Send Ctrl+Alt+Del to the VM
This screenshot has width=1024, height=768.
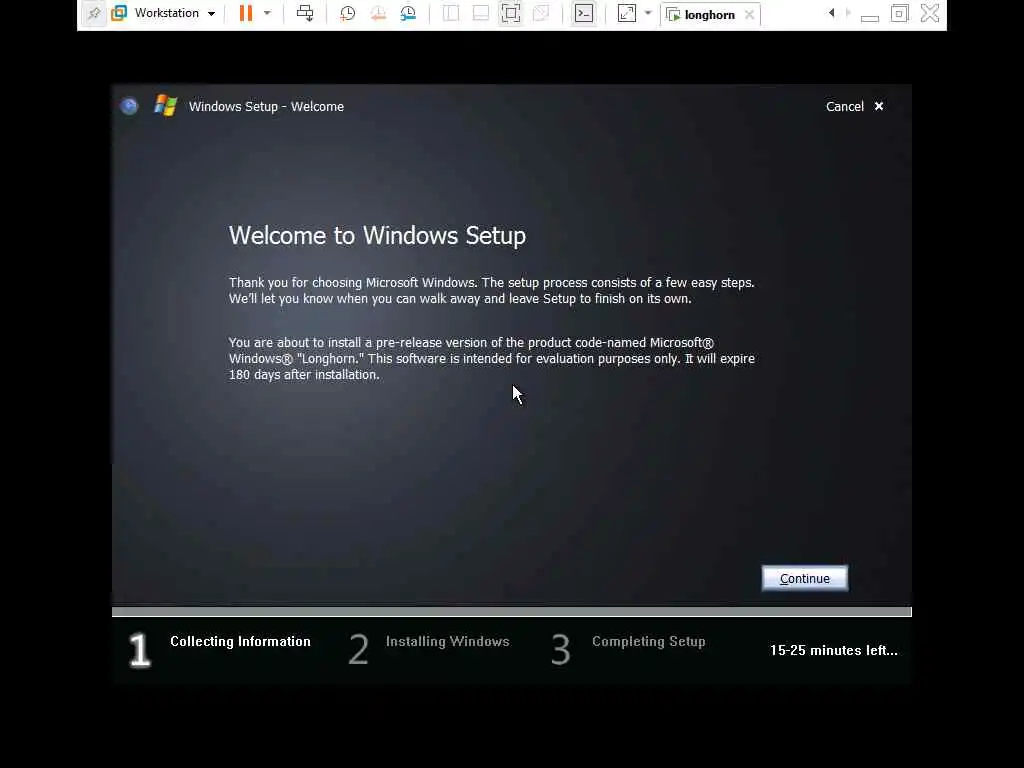click(305, 13)
